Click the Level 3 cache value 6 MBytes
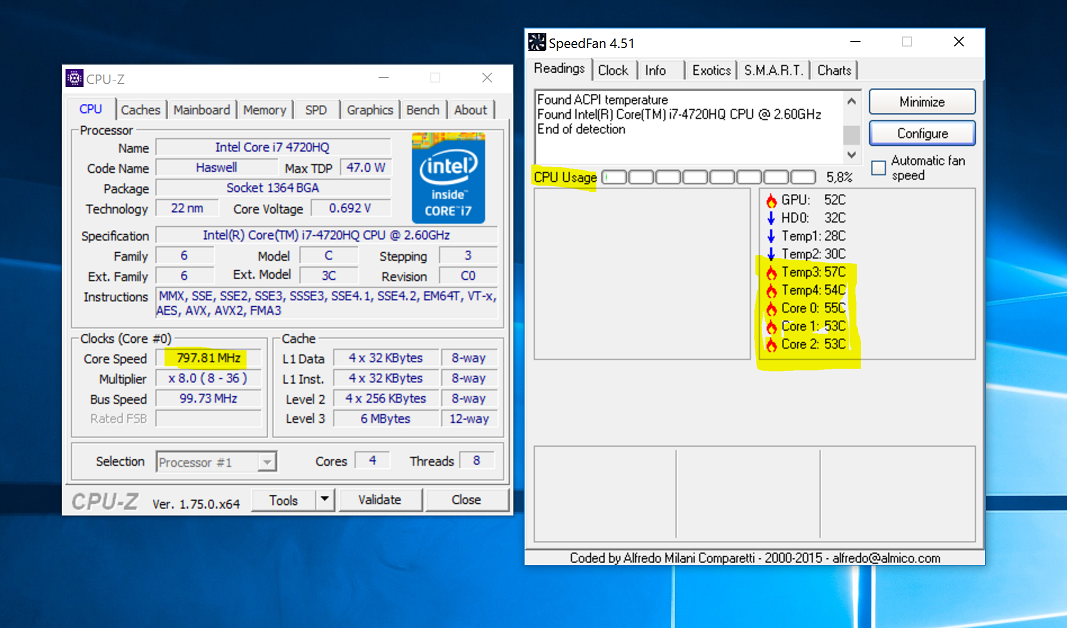Image resolution: width=1067 pixels, height=628 pixels. pyautogui.click(x=385, y=419)
